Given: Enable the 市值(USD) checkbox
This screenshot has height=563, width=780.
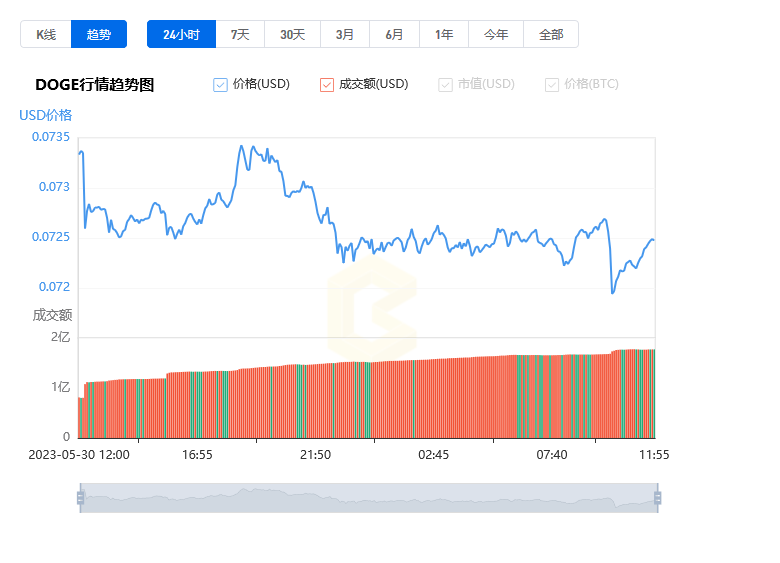Looking at the screenshot, I should click(x=446, y=85).
